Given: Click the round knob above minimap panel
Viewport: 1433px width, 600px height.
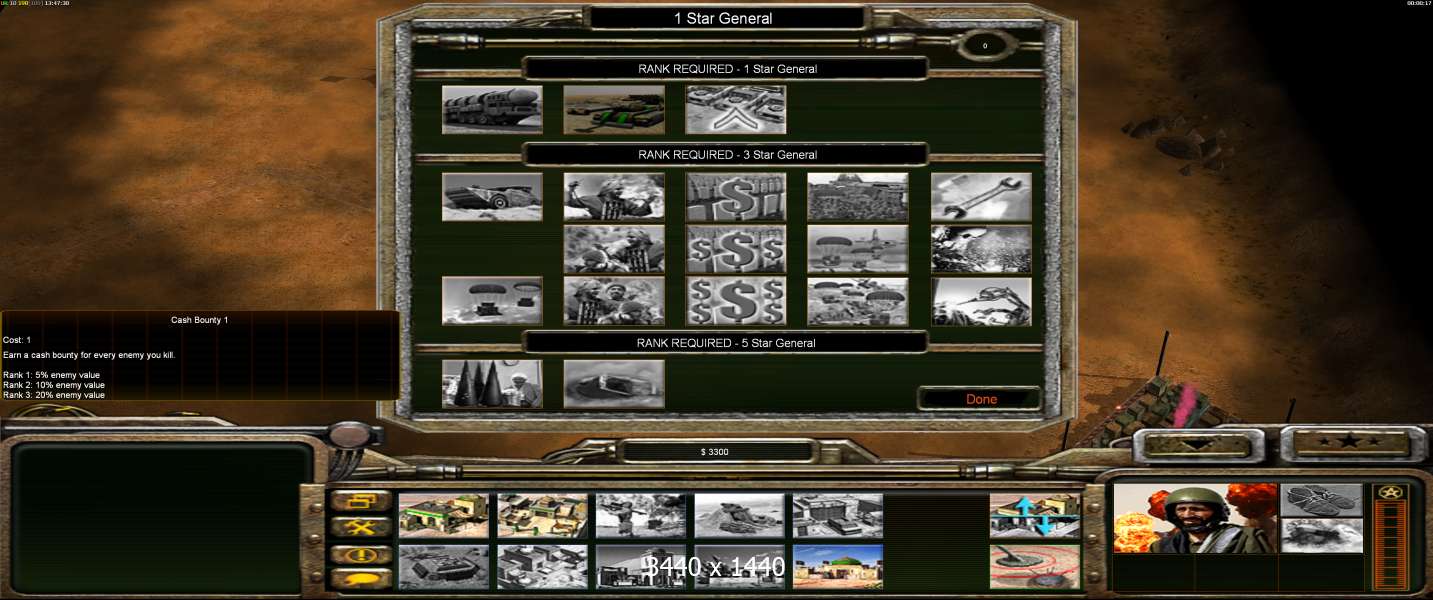Looking at the screenshot, I should pyautogui.click(x=350, y=433).
